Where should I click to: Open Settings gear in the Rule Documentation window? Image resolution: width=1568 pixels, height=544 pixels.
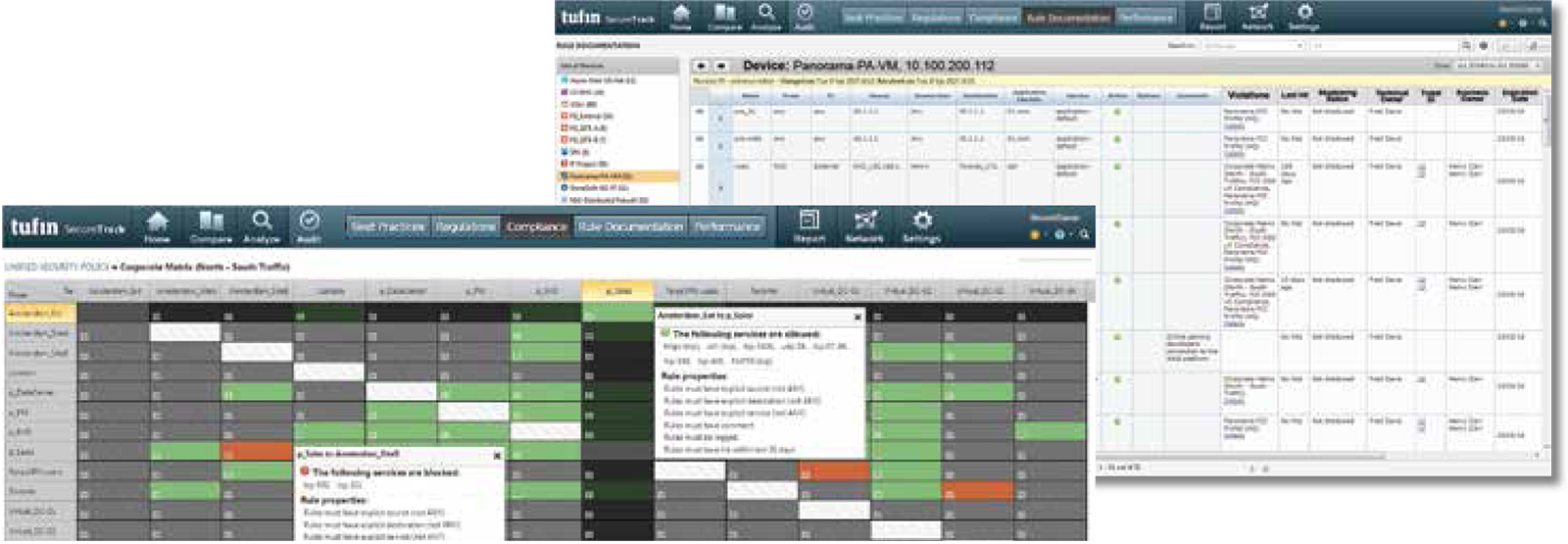click(x=1304, y=16)
